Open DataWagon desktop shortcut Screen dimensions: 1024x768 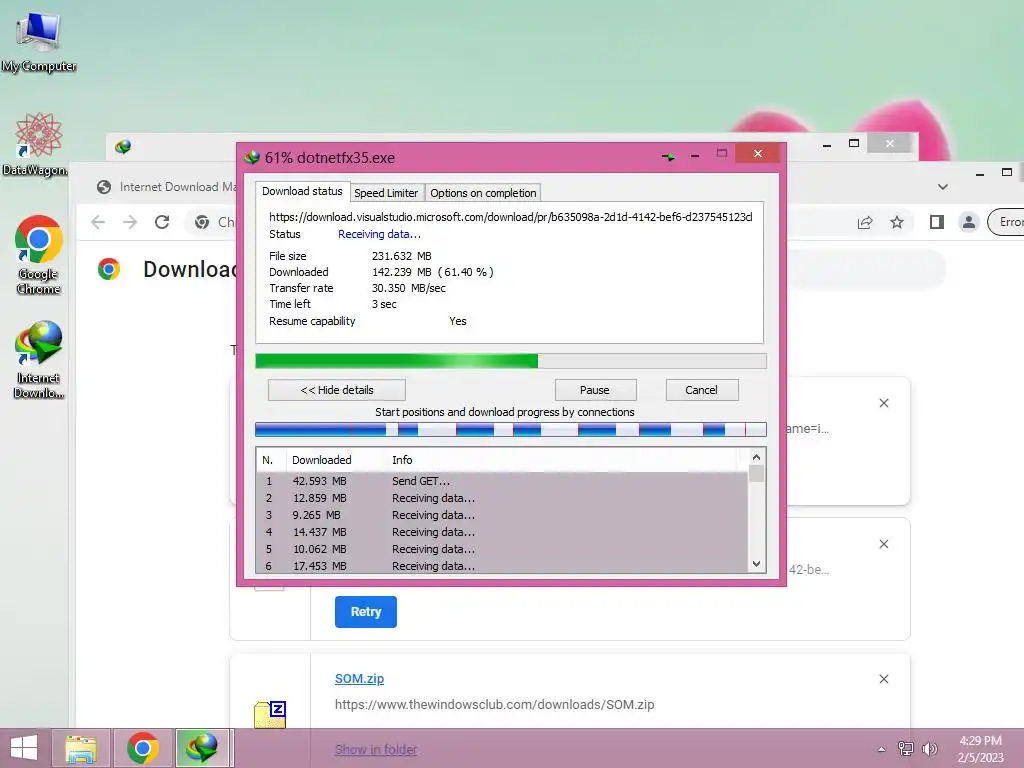pos(37,144)
